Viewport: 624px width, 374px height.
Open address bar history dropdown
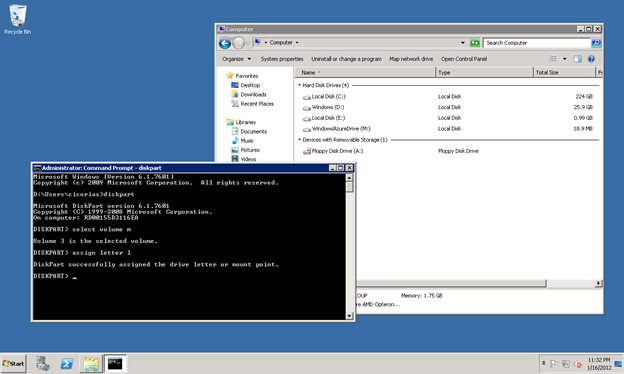pos(462,43)
